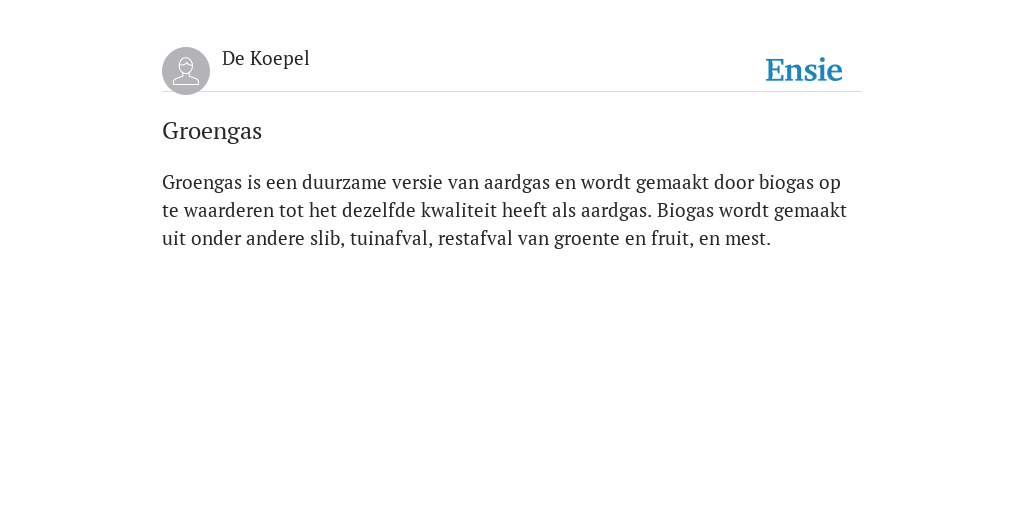Click the word 'restafval' in the last line
Viewport: 1024px width, 512px height.
[x=475, y=239]
